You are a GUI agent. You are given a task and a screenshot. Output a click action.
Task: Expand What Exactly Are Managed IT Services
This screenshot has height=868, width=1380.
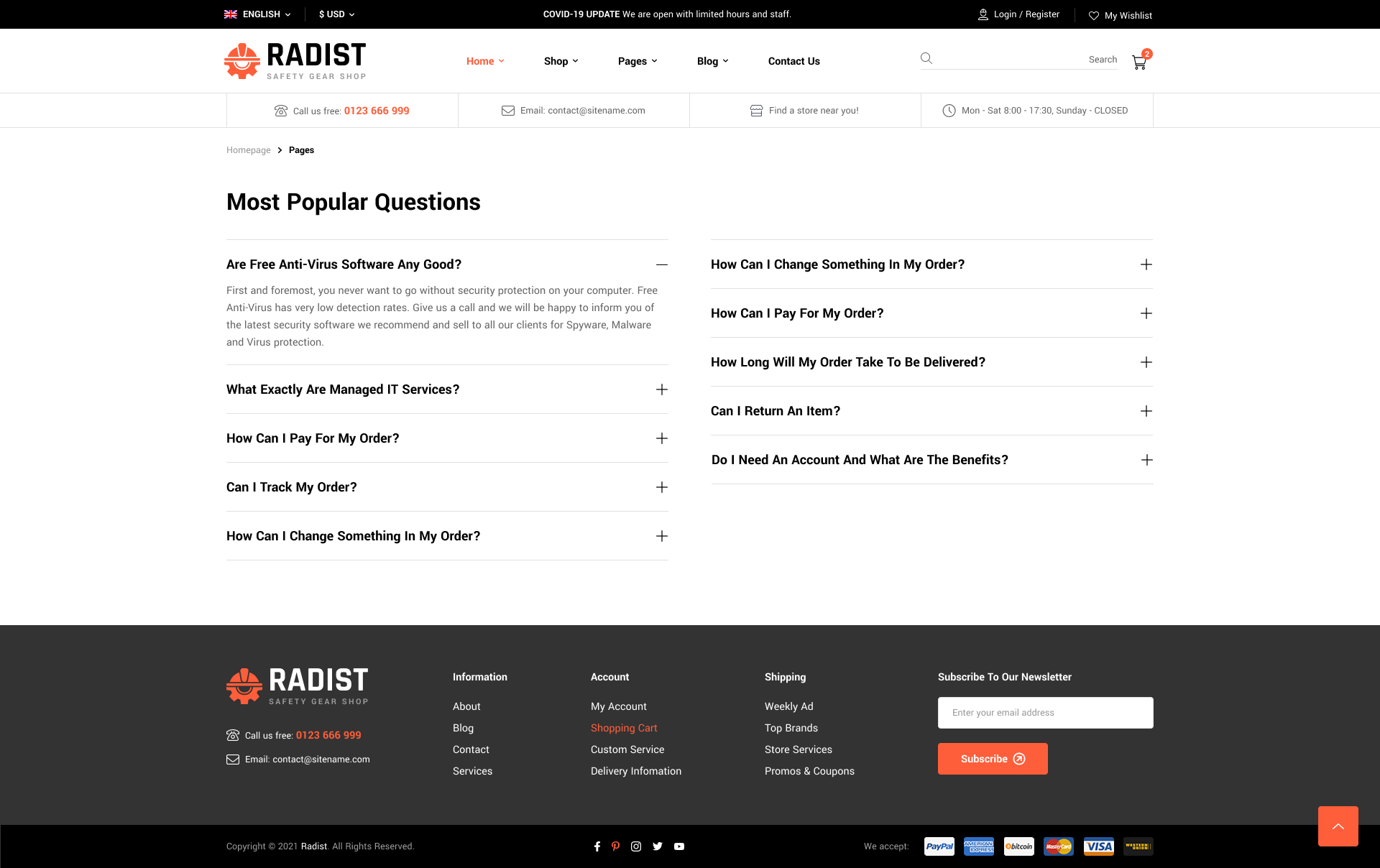click(662, 389)
